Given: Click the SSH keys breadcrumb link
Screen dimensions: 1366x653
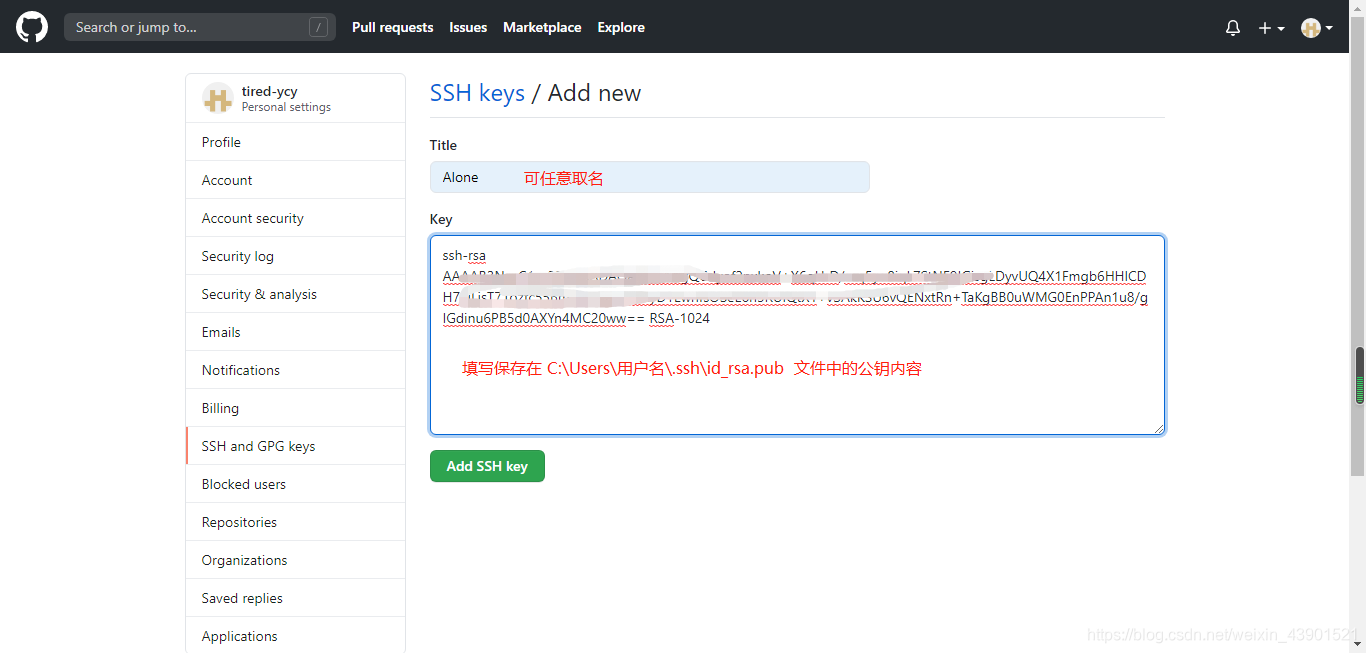Looking at the screenshot, I should pyautogui.click(x=477, y=93).
